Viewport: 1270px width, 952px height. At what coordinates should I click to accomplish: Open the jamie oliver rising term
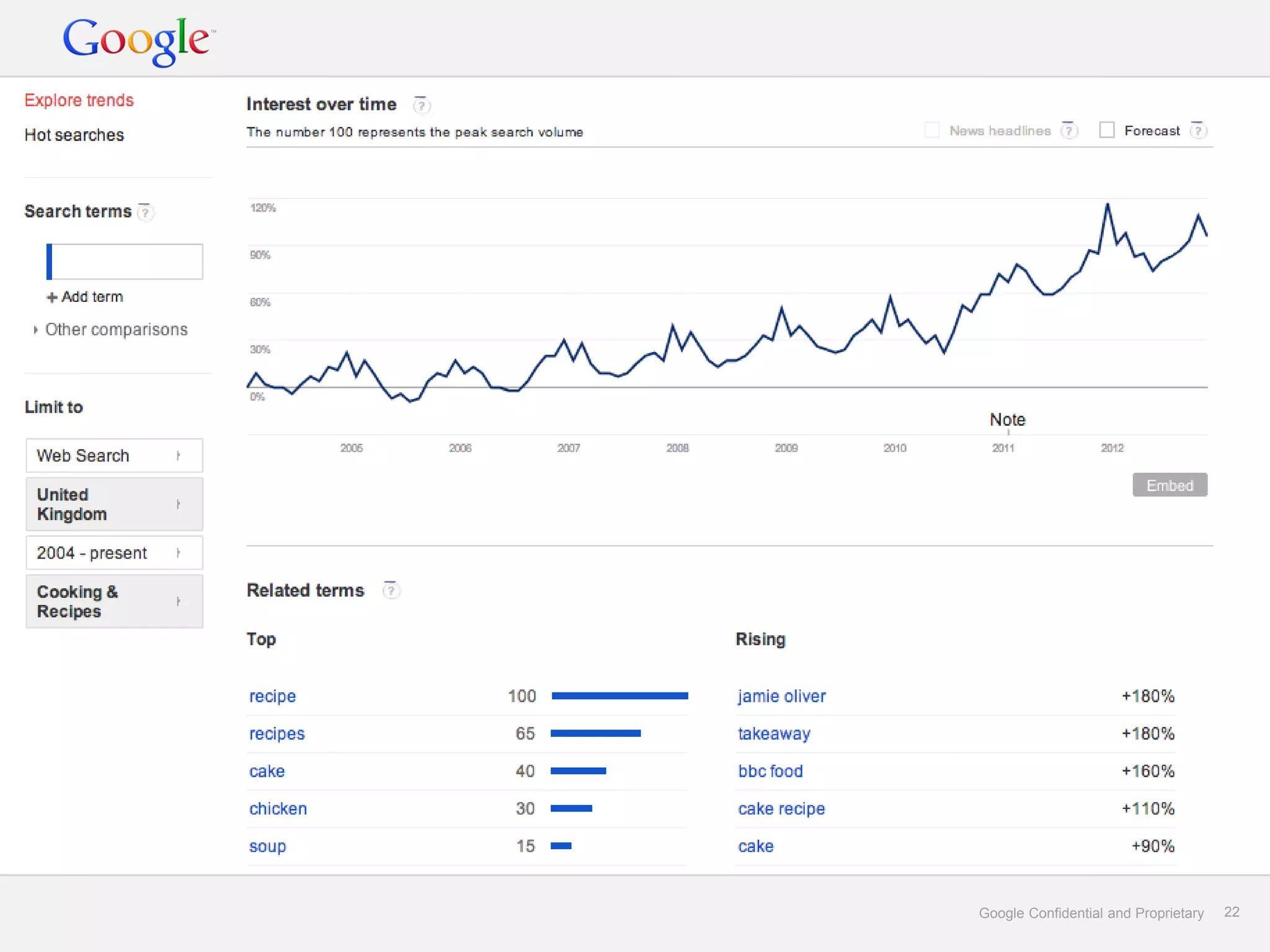[x=781, y=696]
